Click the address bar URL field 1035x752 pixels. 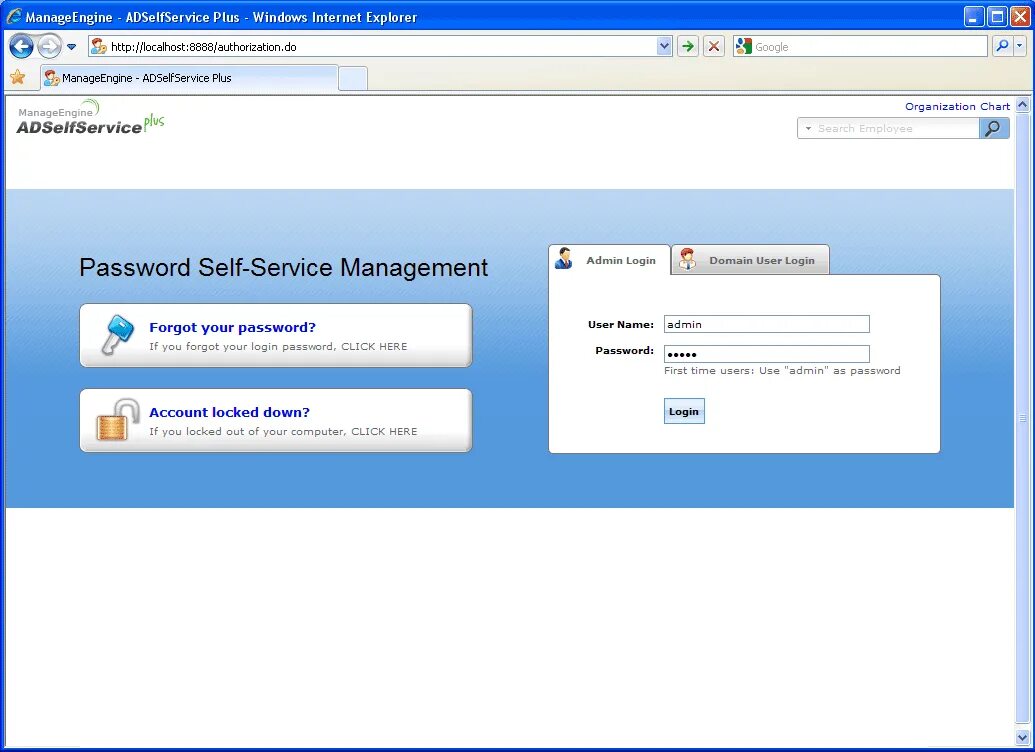coord(382,47)
